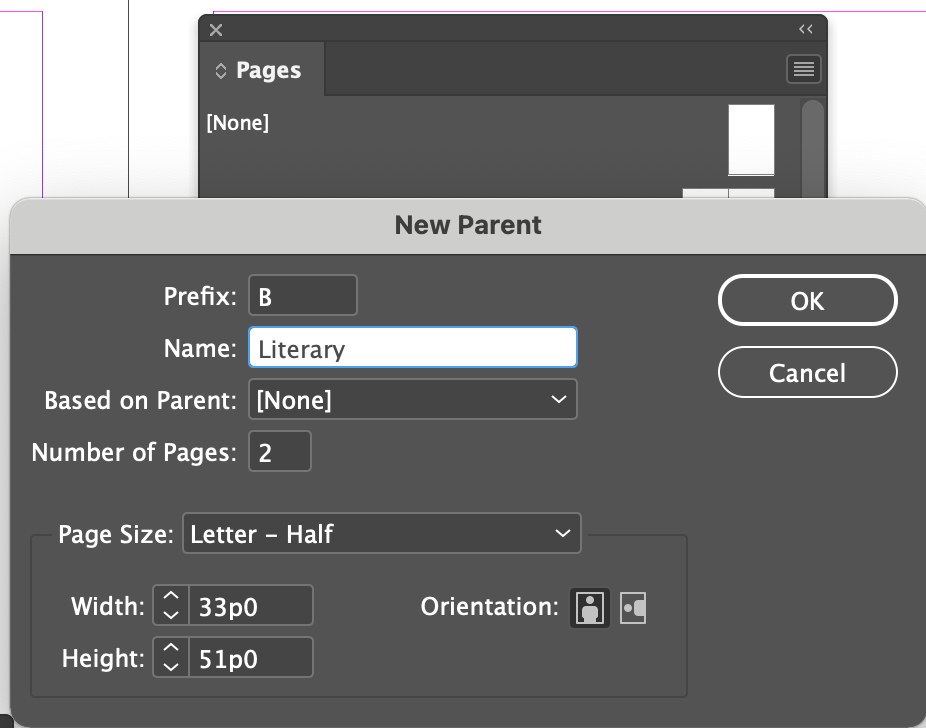Increase Width using the up stepper arrow

coord(171,596)
